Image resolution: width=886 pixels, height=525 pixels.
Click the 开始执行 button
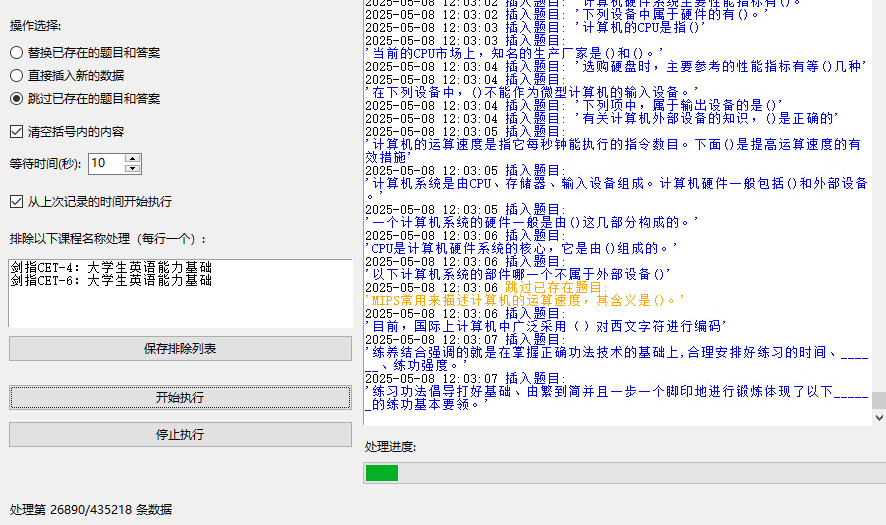tap(180, 397)
